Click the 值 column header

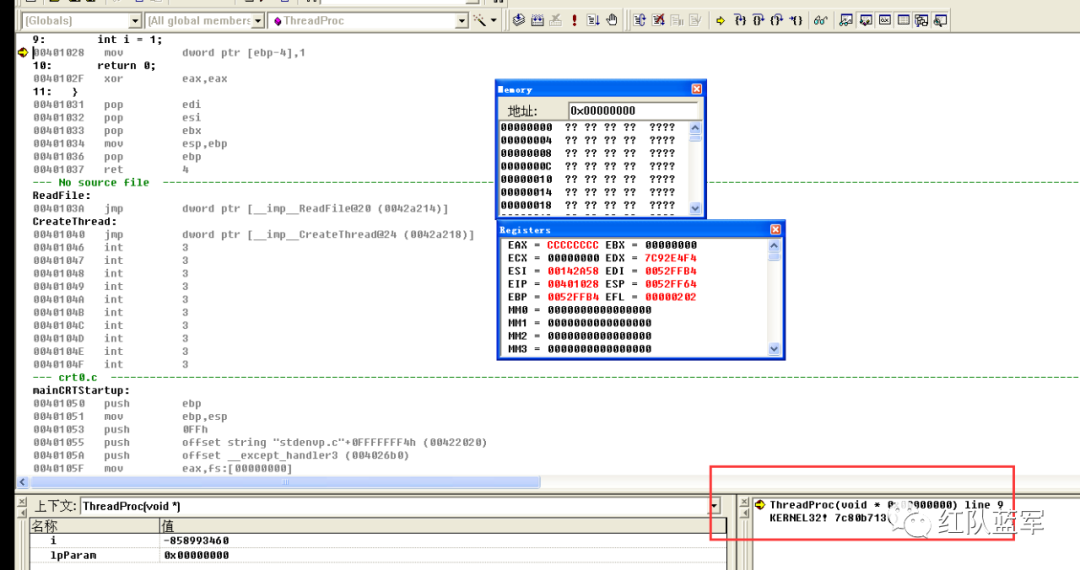tap(443, 527)
